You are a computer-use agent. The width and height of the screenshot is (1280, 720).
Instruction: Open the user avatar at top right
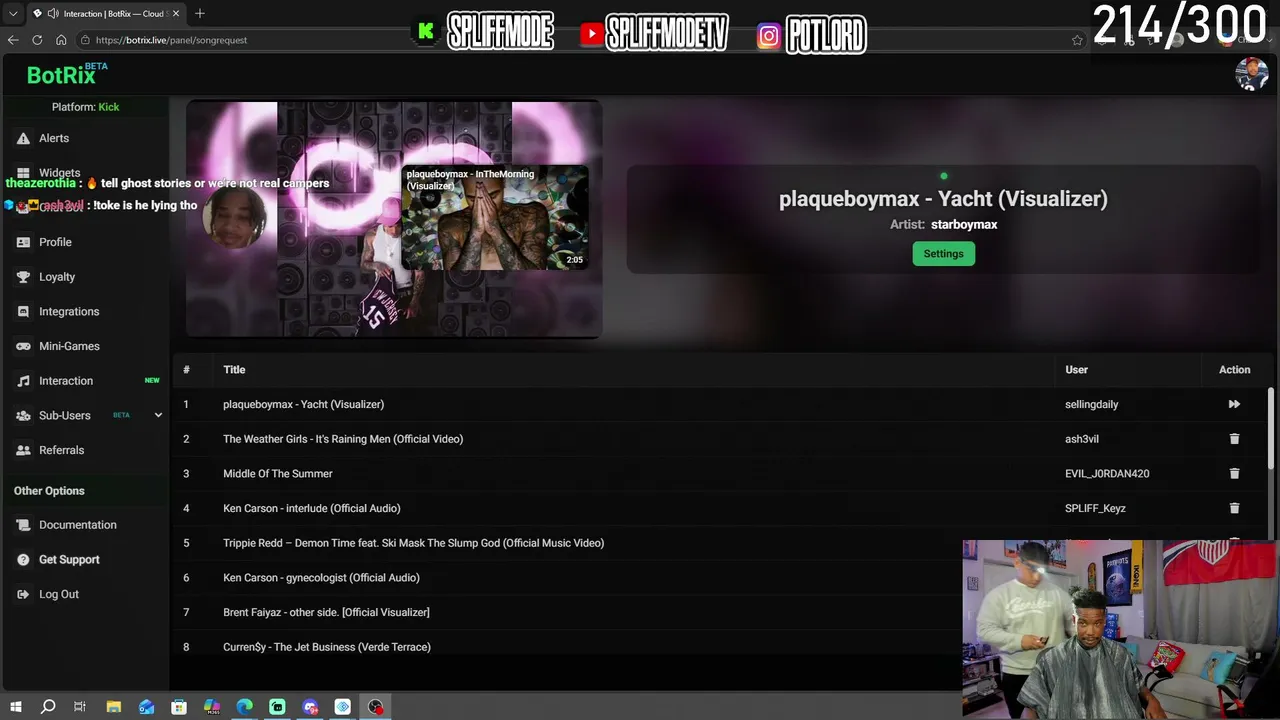(1251, 74)
